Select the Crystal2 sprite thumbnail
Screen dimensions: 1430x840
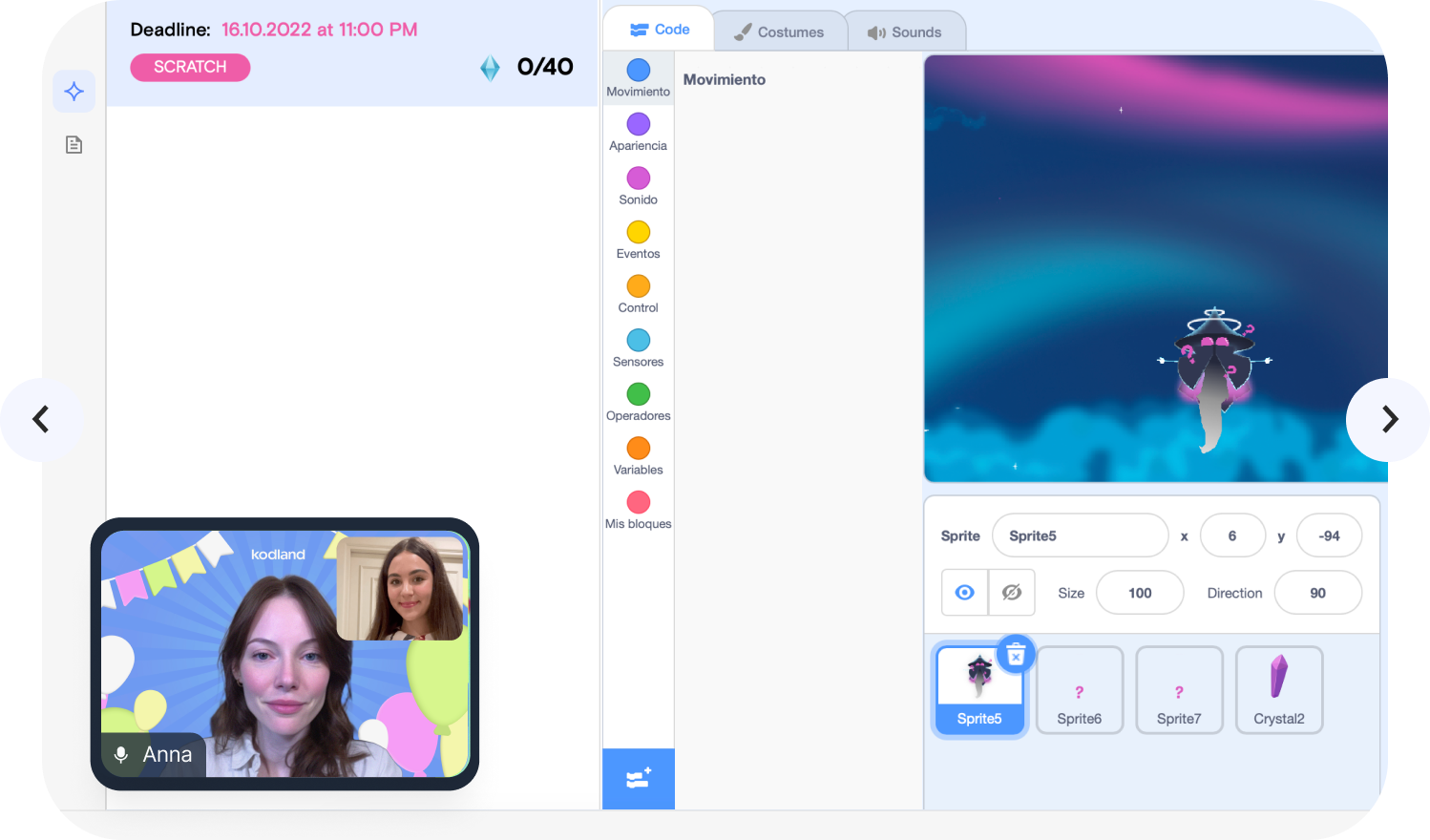(x=1278, y=690)
